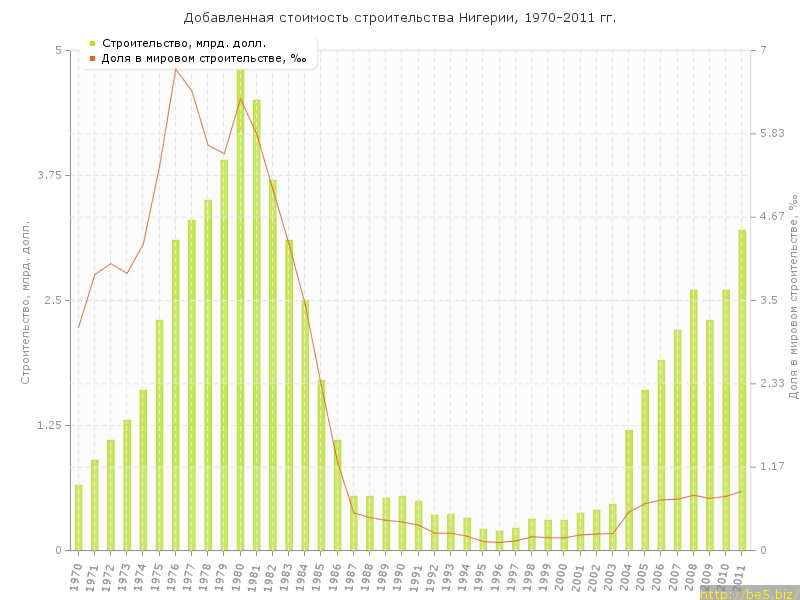Click the green bar for year 2008
Image resolution: width=800 pixels, height=600 pixels.
(x=693, y=420)
